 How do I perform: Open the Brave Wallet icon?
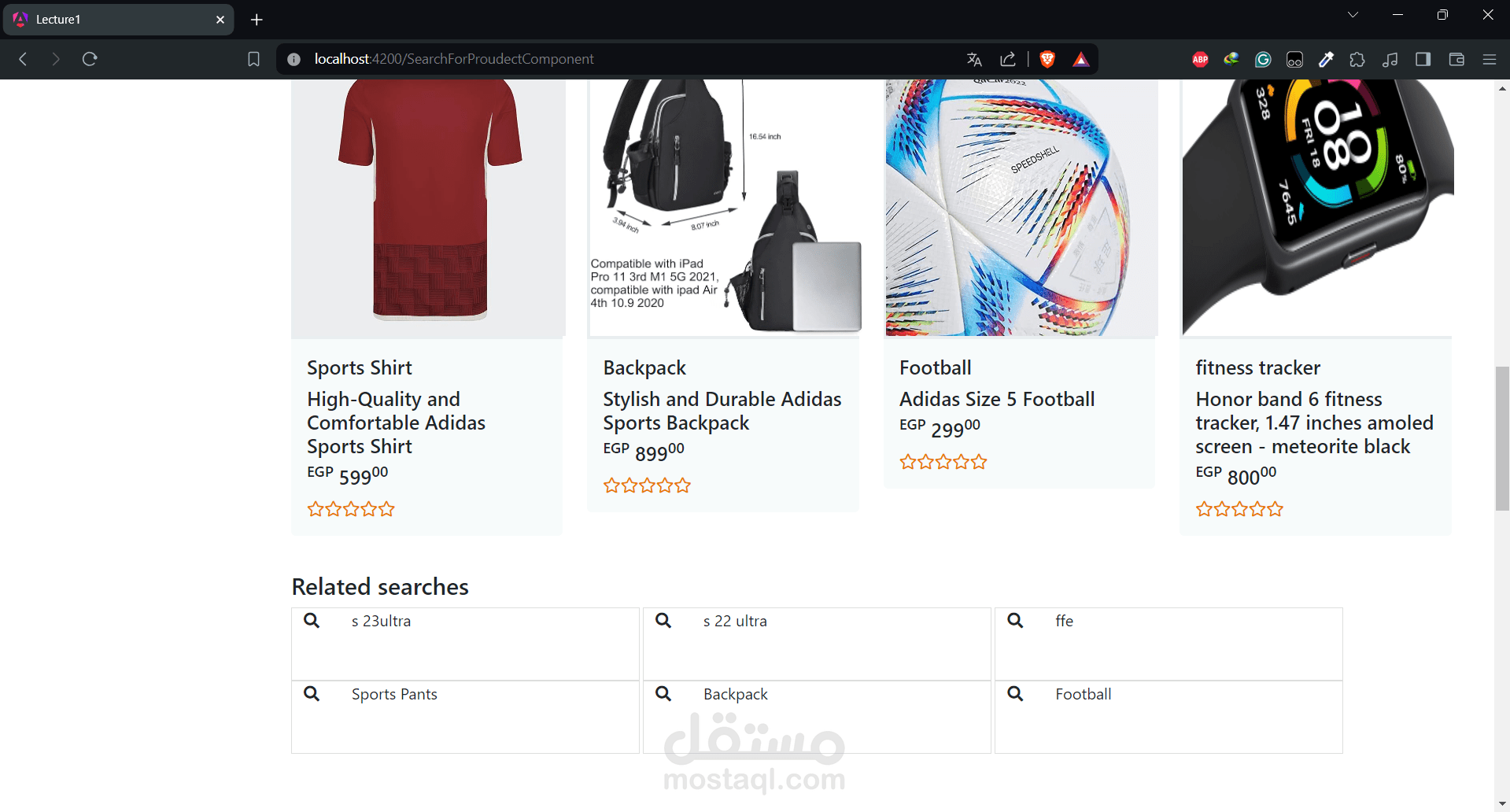(x=1456, y=59)
